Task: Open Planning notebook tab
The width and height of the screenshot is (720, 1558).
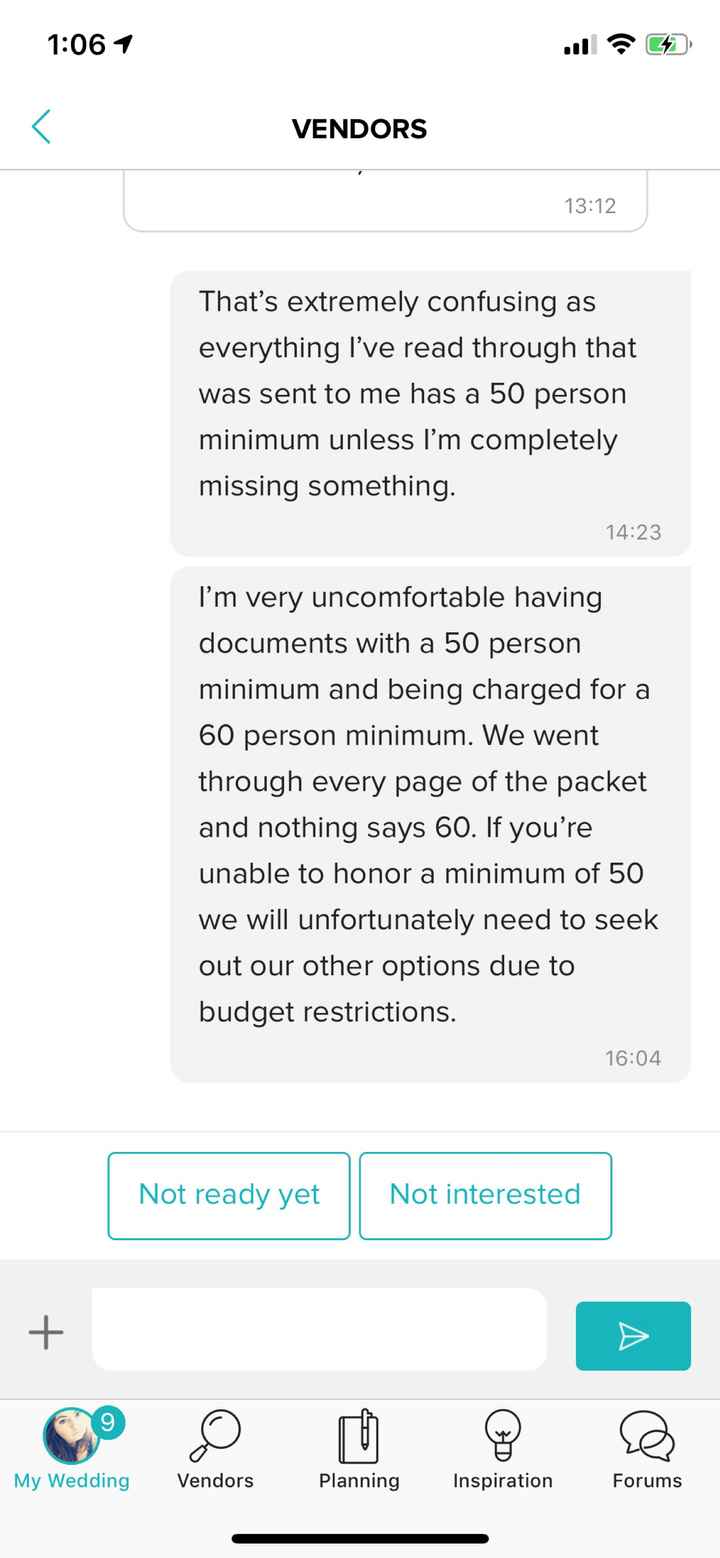Action: 359,1450
